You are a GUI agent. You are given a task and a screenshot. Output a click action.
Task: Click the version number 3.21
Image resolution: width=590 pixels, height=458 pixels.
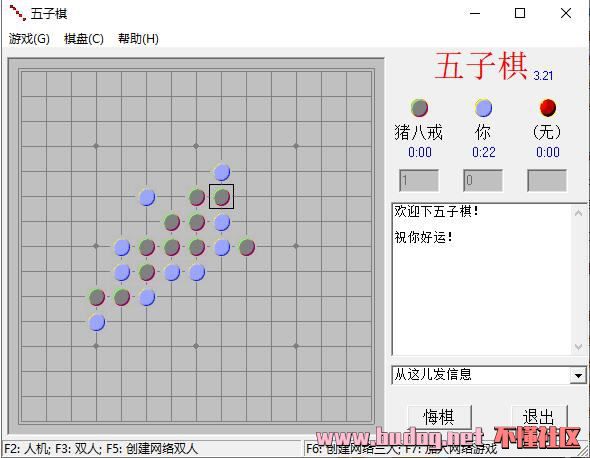point(543,76)
